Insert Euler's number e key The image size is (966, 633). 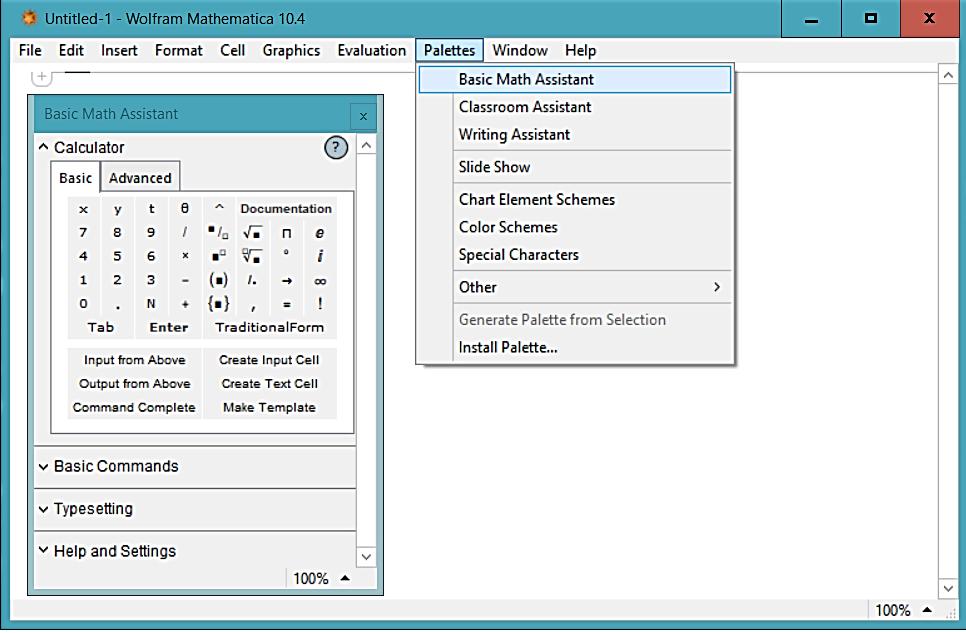(320, 232)
